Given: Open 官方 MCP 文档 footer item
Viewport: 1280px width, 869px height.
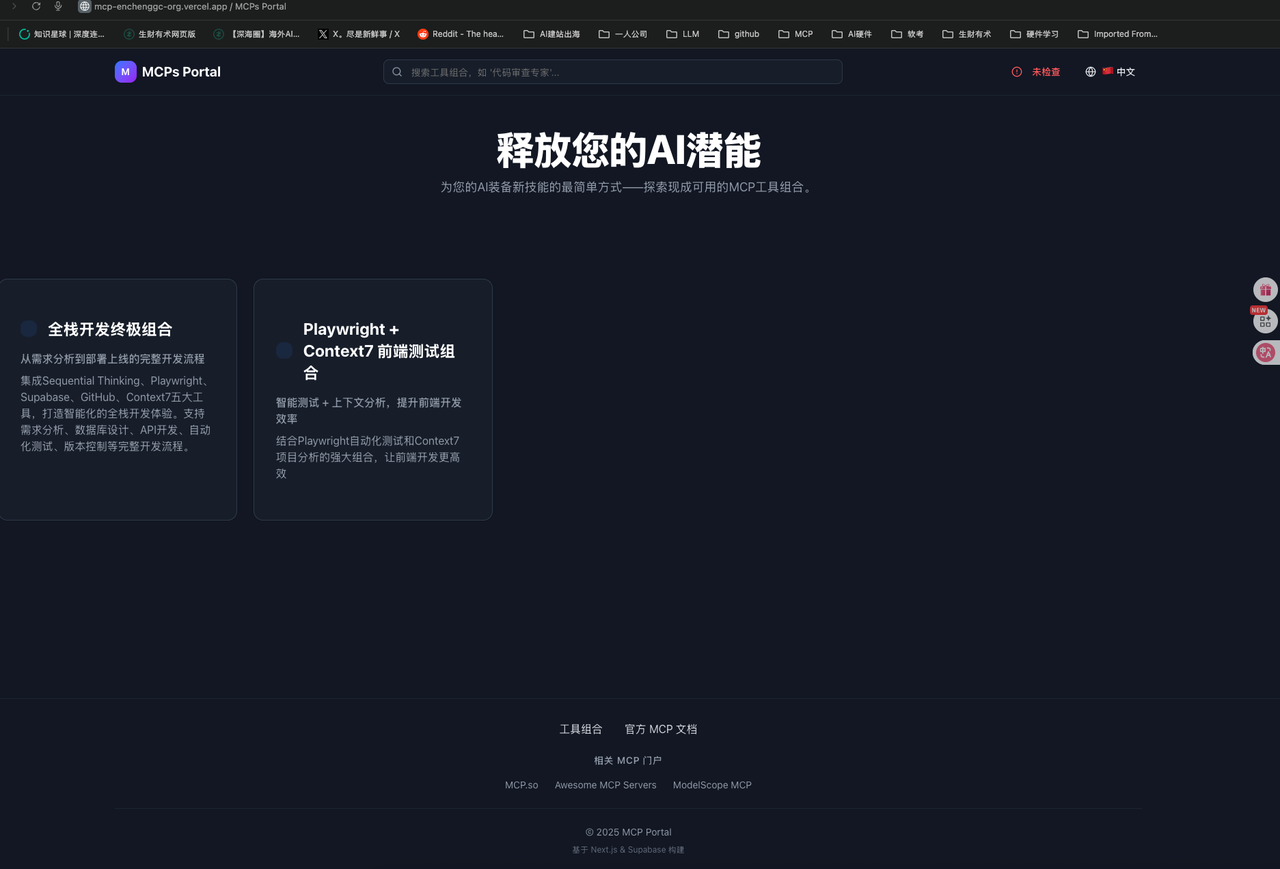Looking at the screenshot, I should (661, 729).
